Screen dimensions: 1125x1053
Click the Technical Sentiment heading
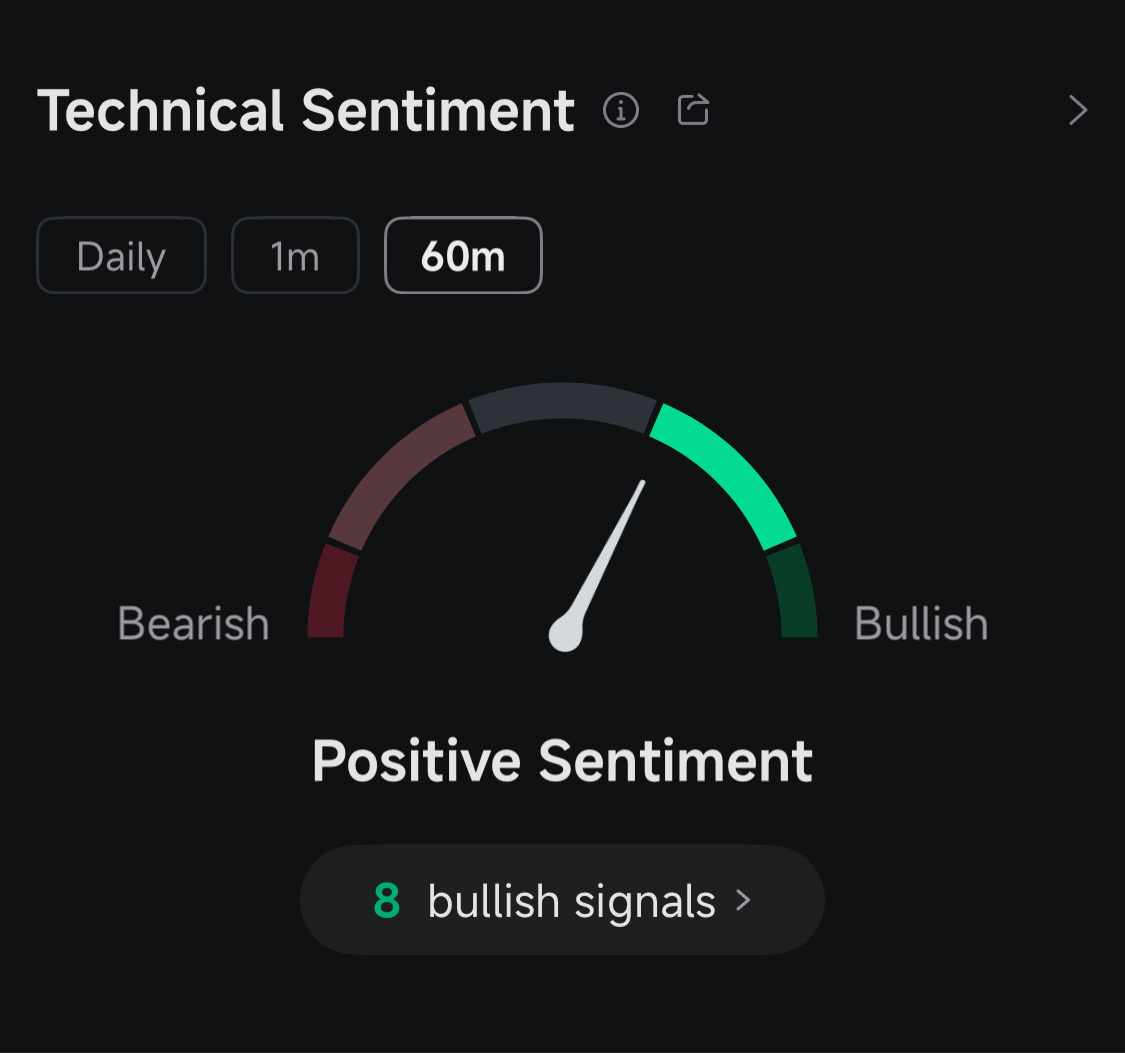pyautogui.click(x=306, y=110)
